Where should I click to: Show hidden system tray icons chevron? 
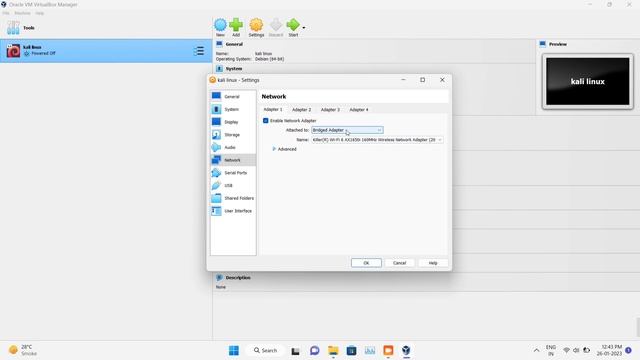tap(536, 350)
